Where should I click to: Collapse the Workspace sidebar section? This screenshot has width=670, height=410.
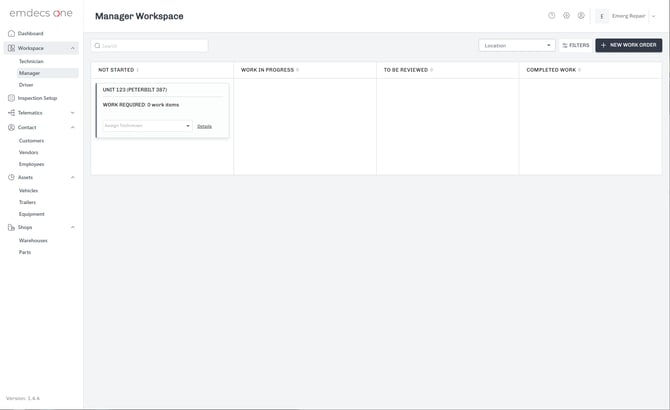point(73,48)
